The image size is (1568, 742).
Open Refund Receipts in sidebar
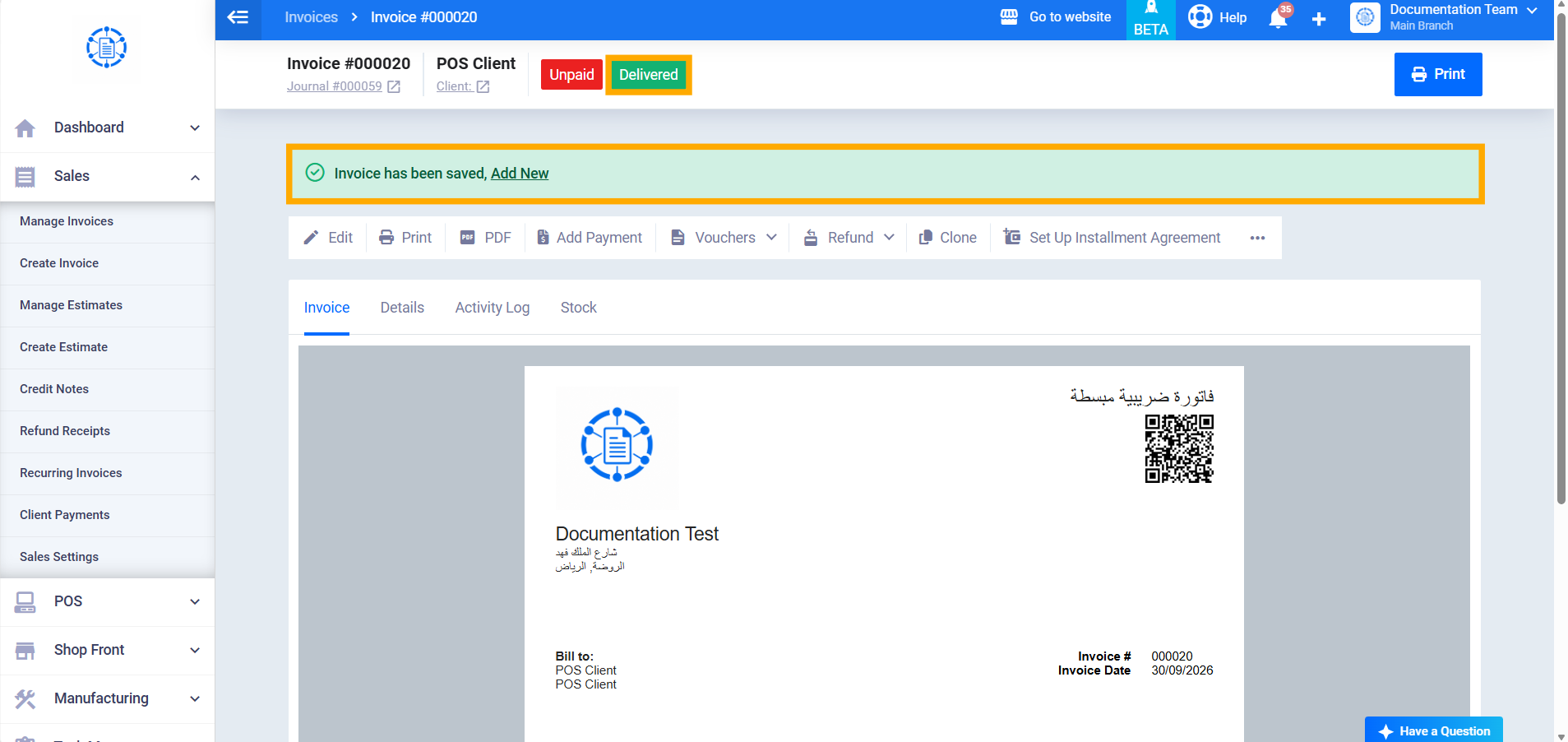108,431
